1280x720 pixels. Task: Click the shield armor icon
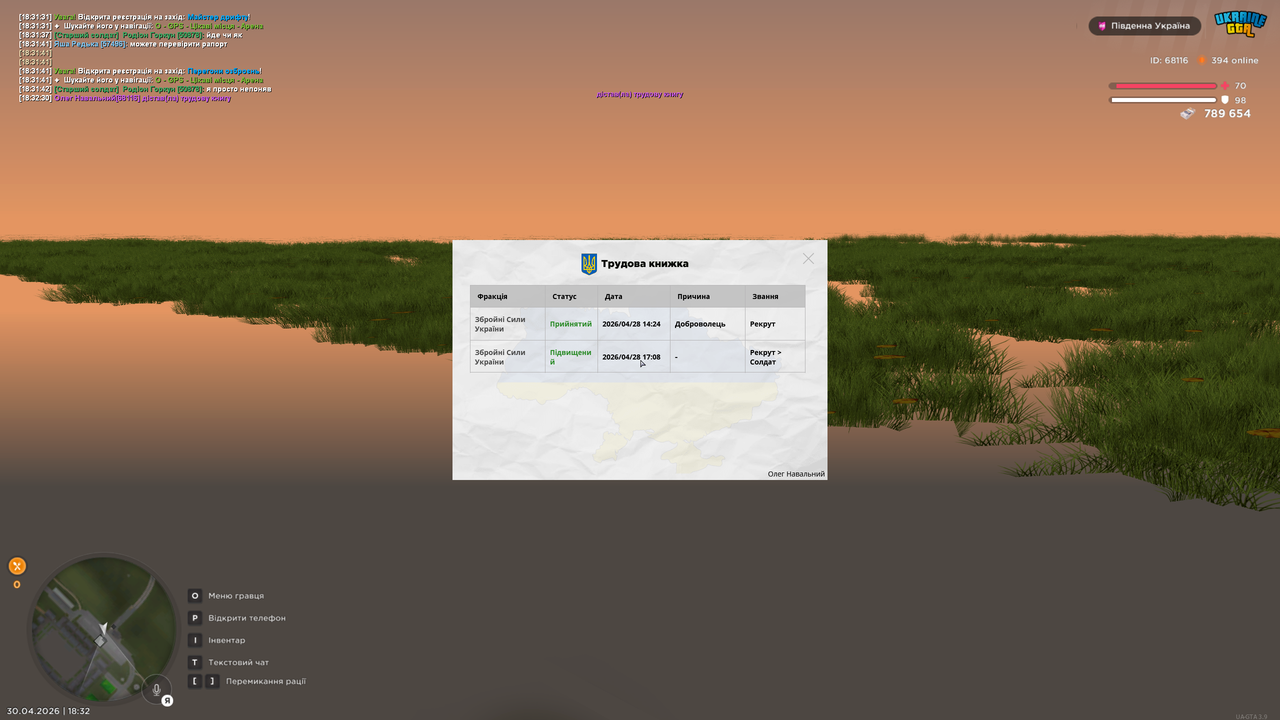tap(1225, 100)
